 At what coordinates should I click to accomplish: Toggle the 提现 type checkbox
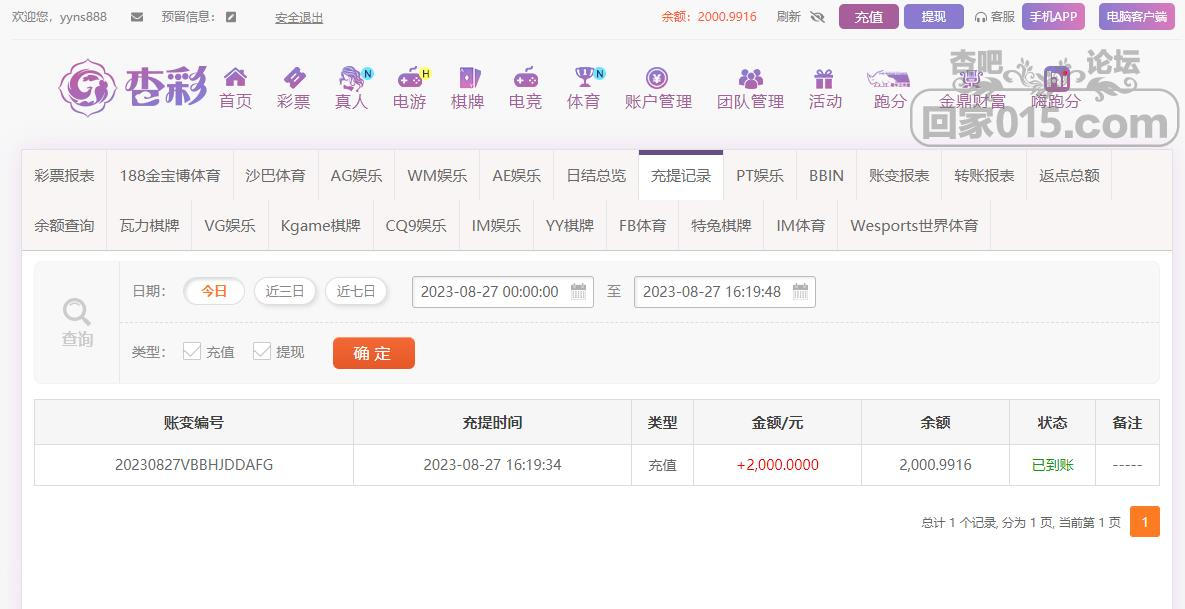262,351
